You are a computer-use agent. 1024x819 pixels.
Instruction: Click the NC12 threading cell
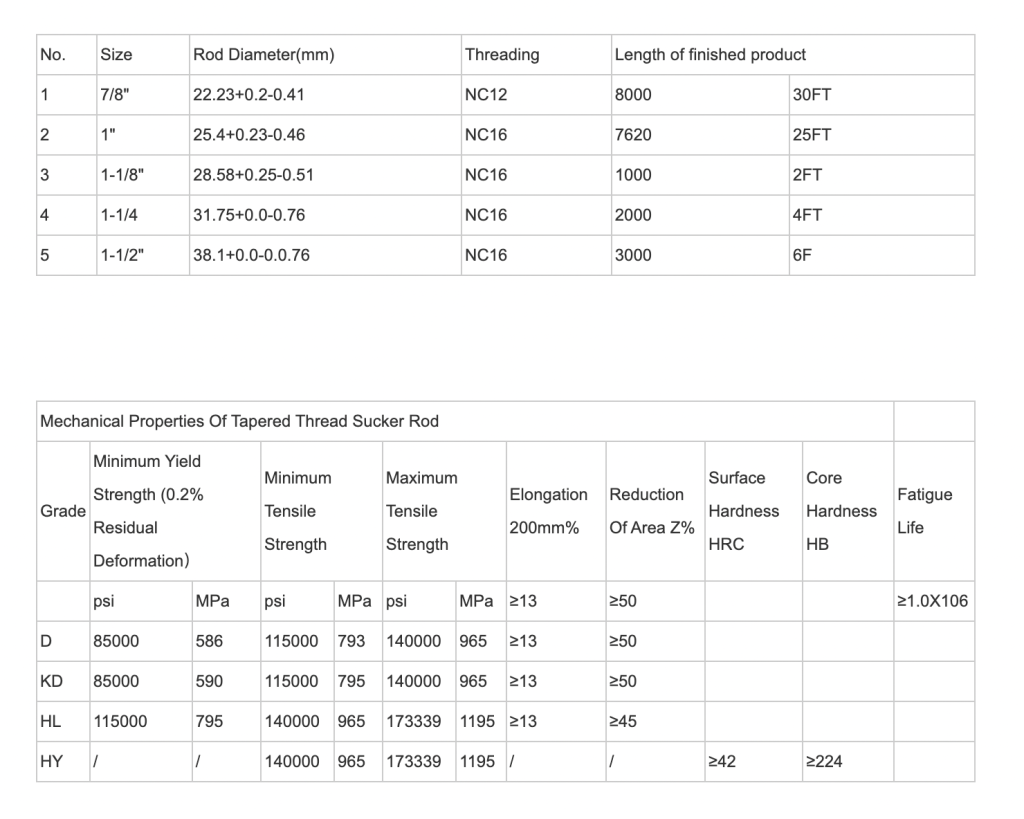tap(486, 95)
